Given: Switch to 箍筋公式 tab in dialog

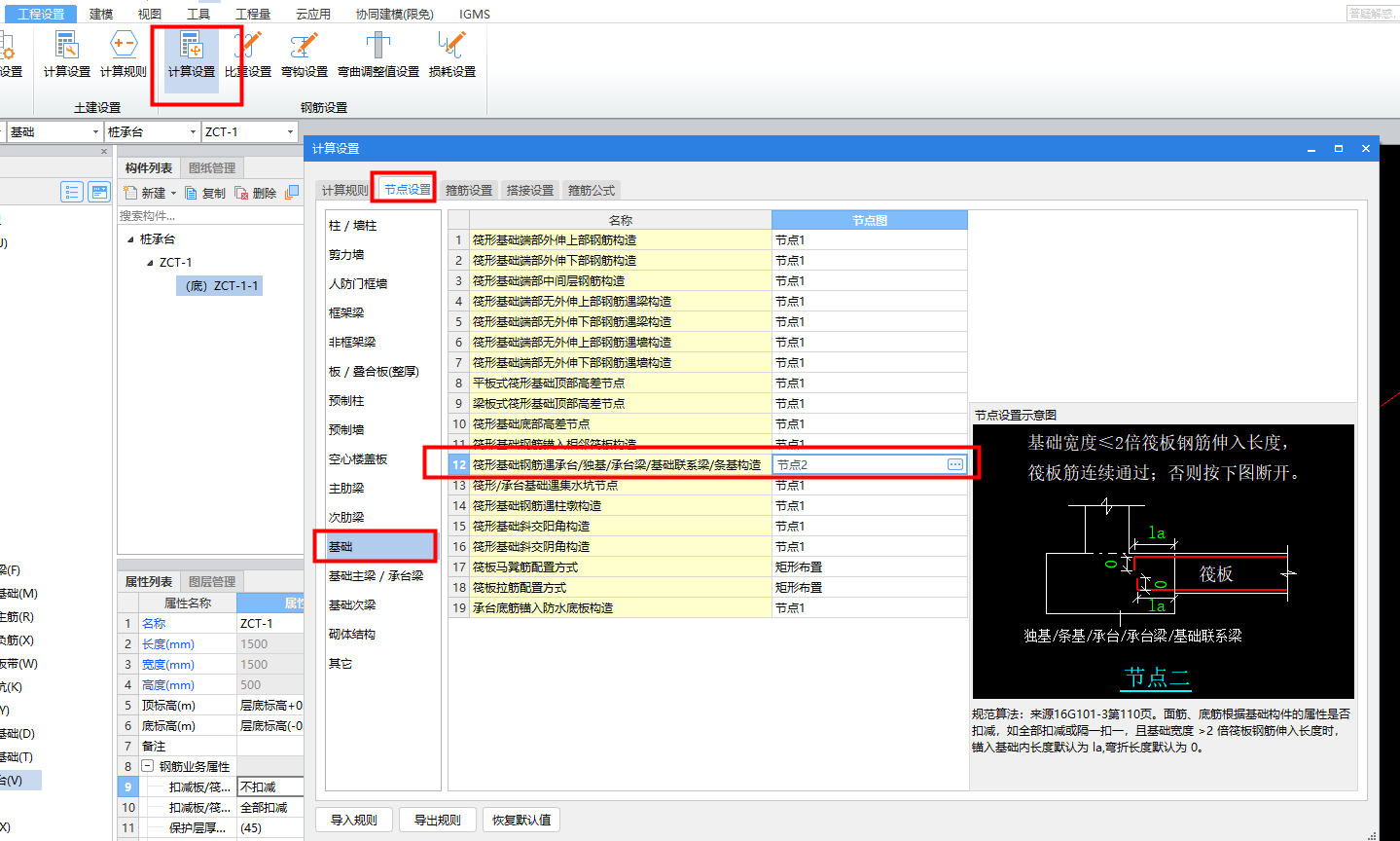Looking at the screenshot, I should (x=592, y=190).
